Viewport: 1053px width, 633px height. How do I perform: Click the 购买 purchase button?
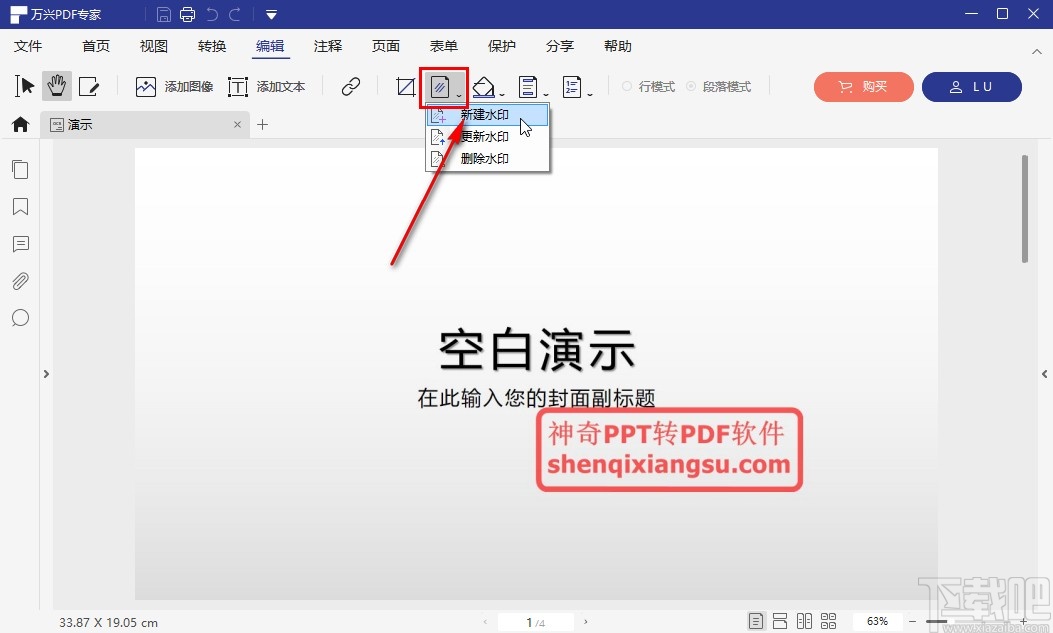[x=863, y=86]
